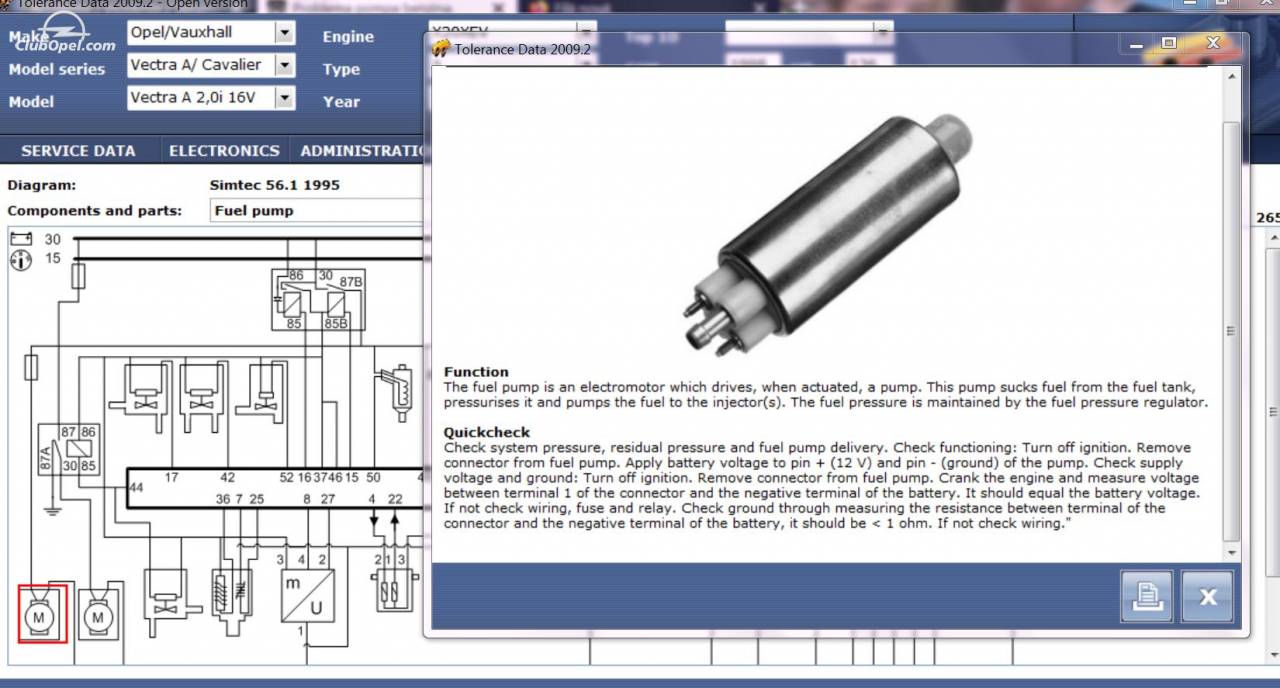Click the rightmost injector valve symbol
Viewport: 1280px width, 688px height.
coord(262,390)
